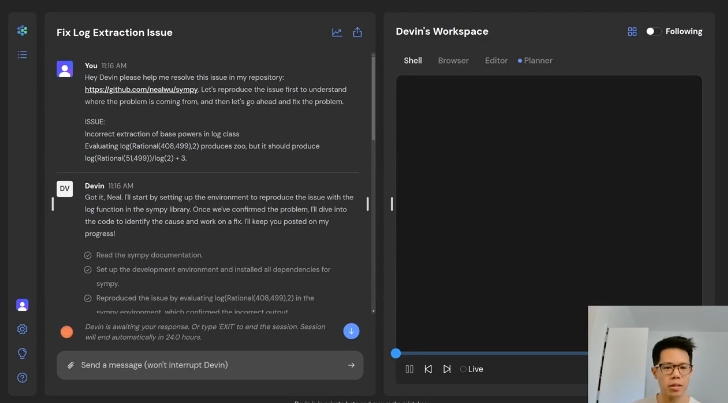Open the session usage chart icon
This screenshot has height=403, width=728.
click(x=337, y=32)
